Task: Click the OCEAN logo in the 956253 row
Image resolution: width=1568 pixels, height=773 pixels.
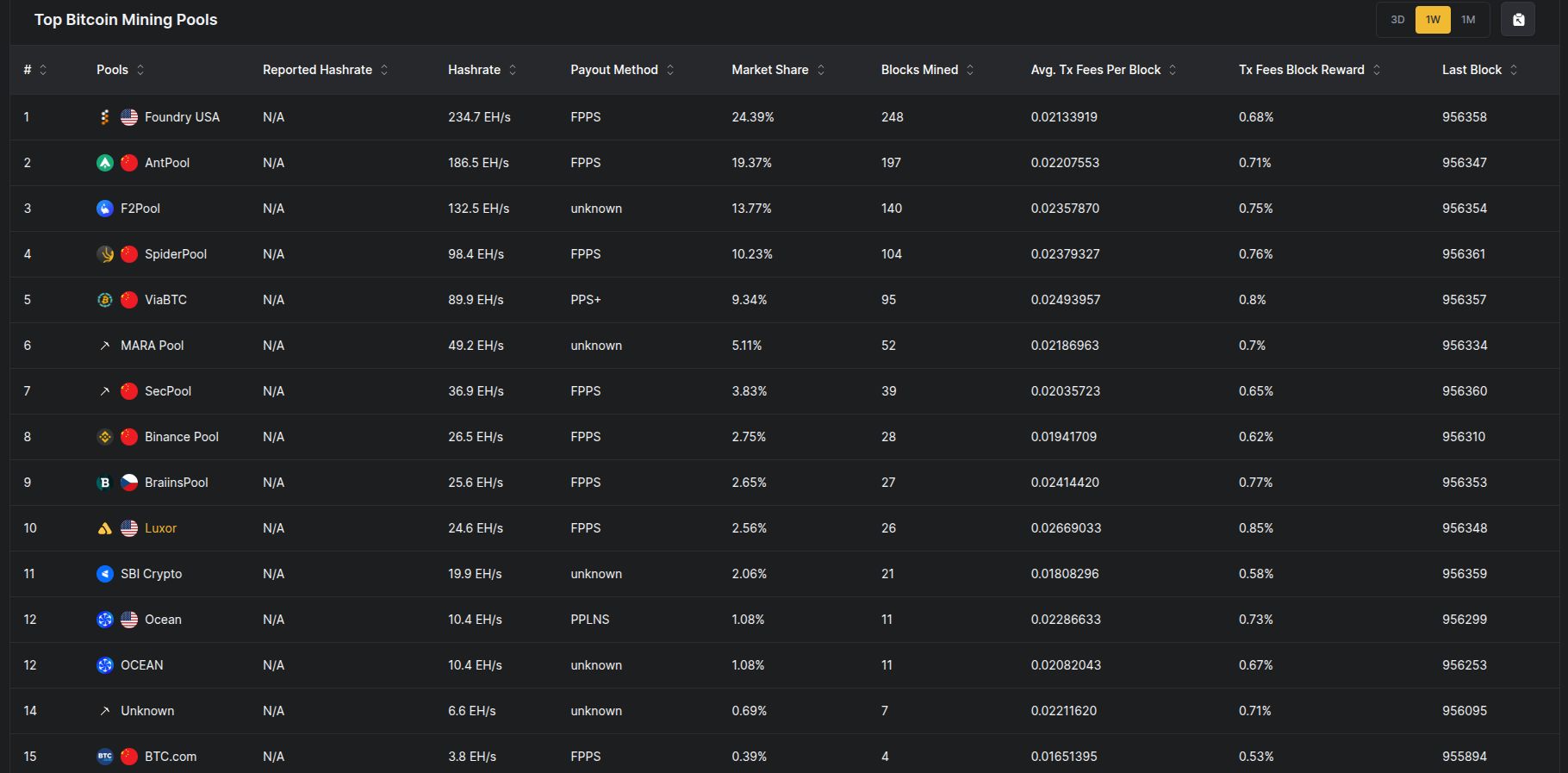Action: tap(105, 665)
